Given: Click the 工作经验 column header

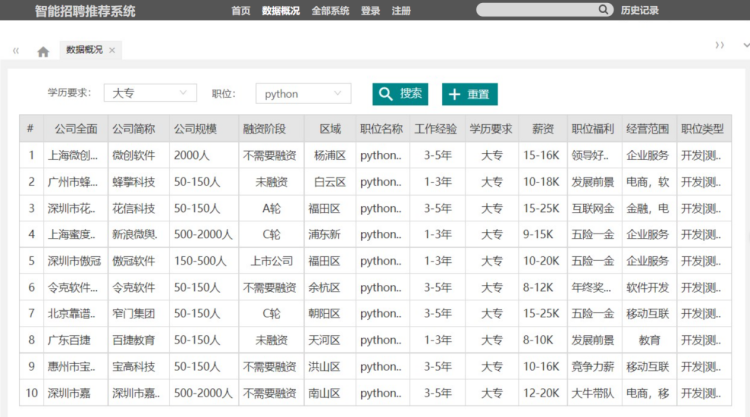Looking at the screenshot, I should click(435, 129).
